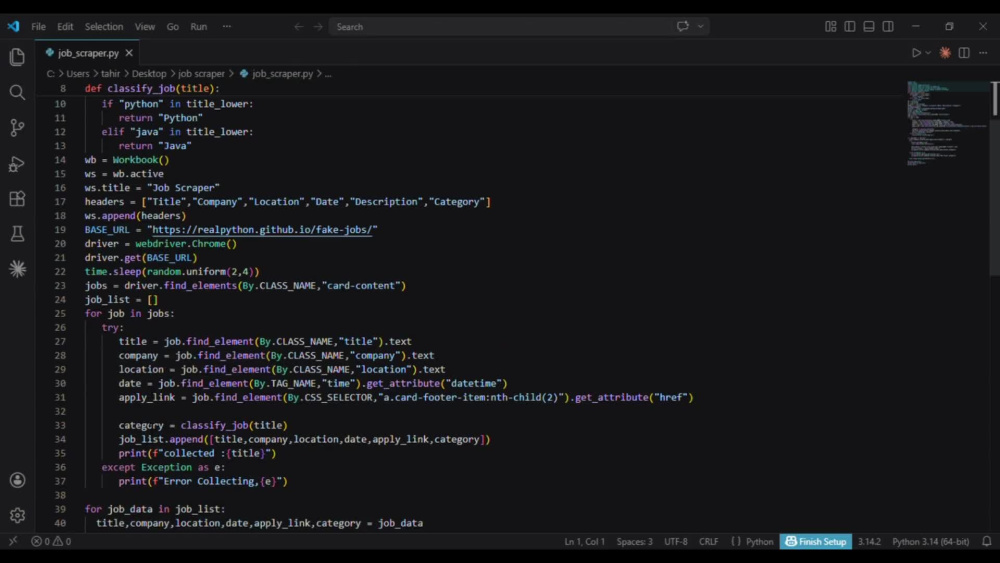Image resolution: width=1000 pixels, height=563 pixels.
Task: Click the 'def classify_job(title):' sticky line
Action: 152,89
